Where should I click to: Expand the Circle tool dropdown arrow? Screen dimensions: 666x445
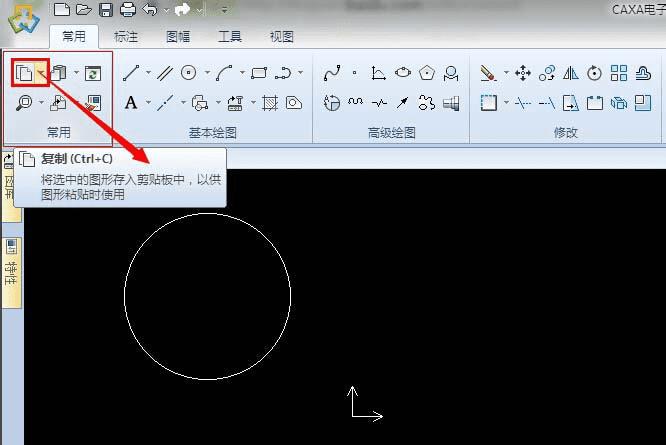point(207,73)
